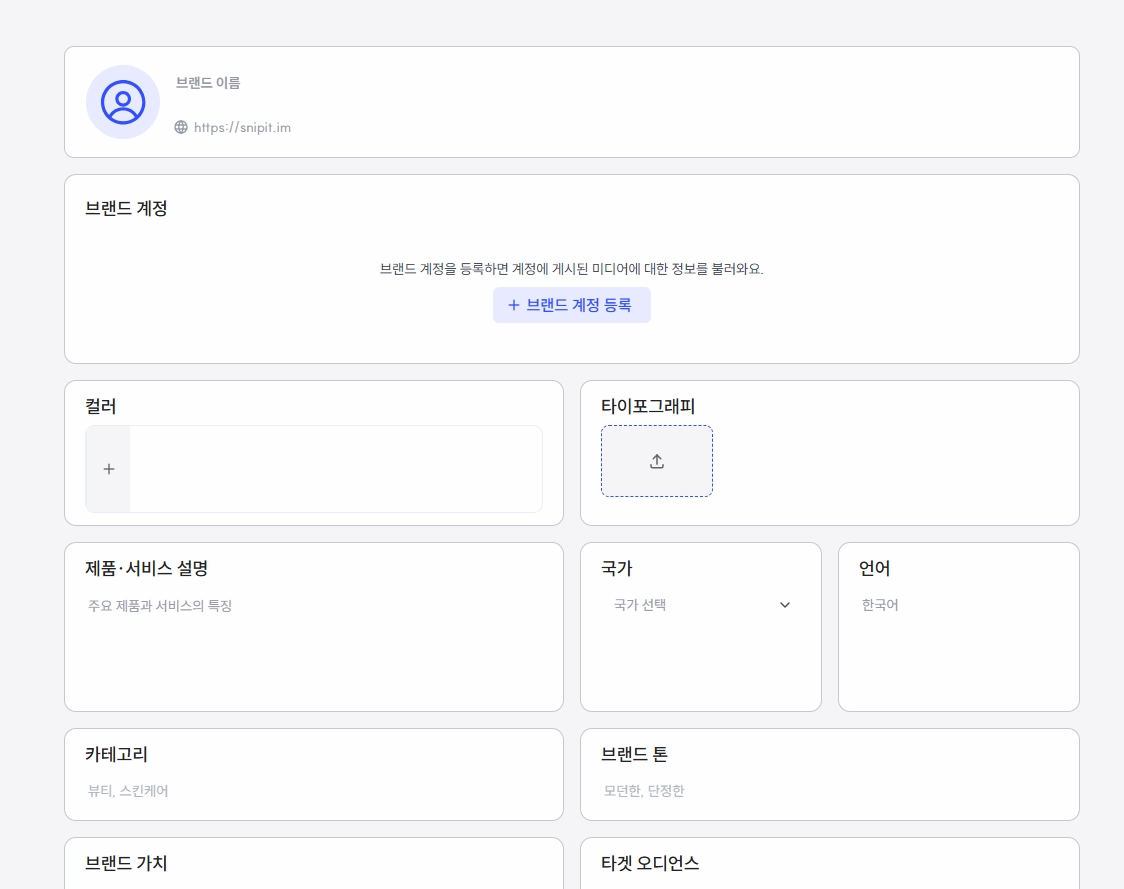Image resolution: width=1124 pixels, height=889 pixels.
Task: Open the 국가 선택 dropdown
Action: pyautogui.click(x=701, y=605)
